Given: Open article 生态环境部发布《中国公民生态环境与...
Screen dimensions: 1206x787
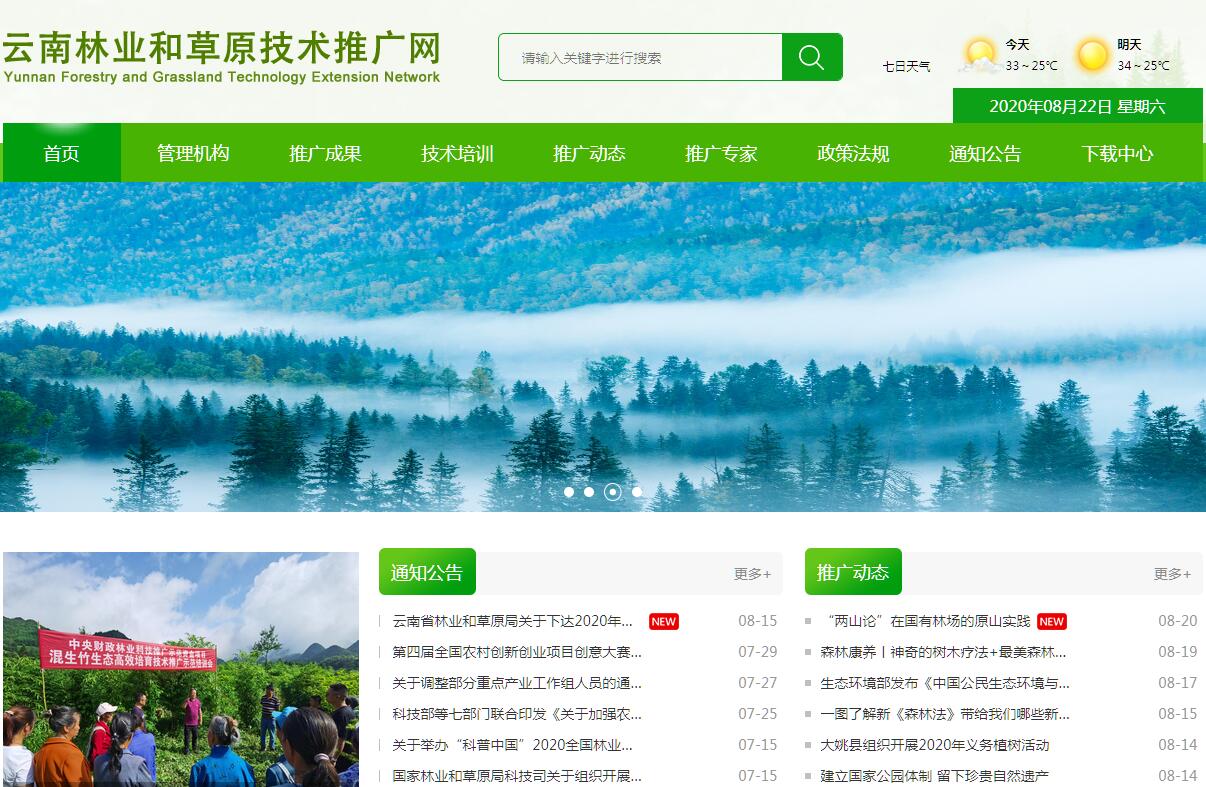Looking at the screenshot, I should (x=945, y=683).
